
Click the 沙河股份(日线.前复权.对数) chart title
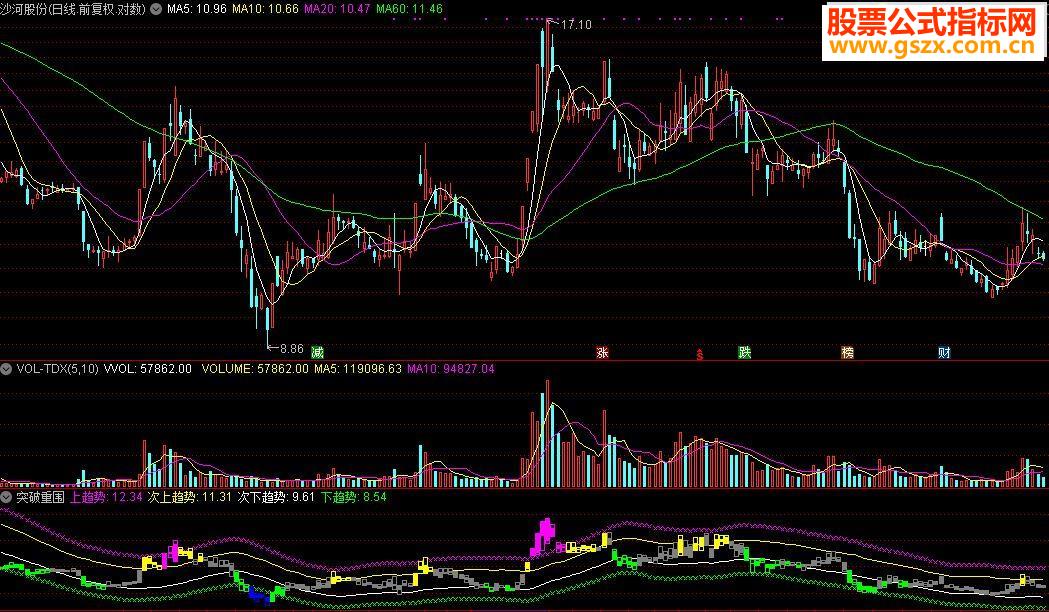[73, 9]
